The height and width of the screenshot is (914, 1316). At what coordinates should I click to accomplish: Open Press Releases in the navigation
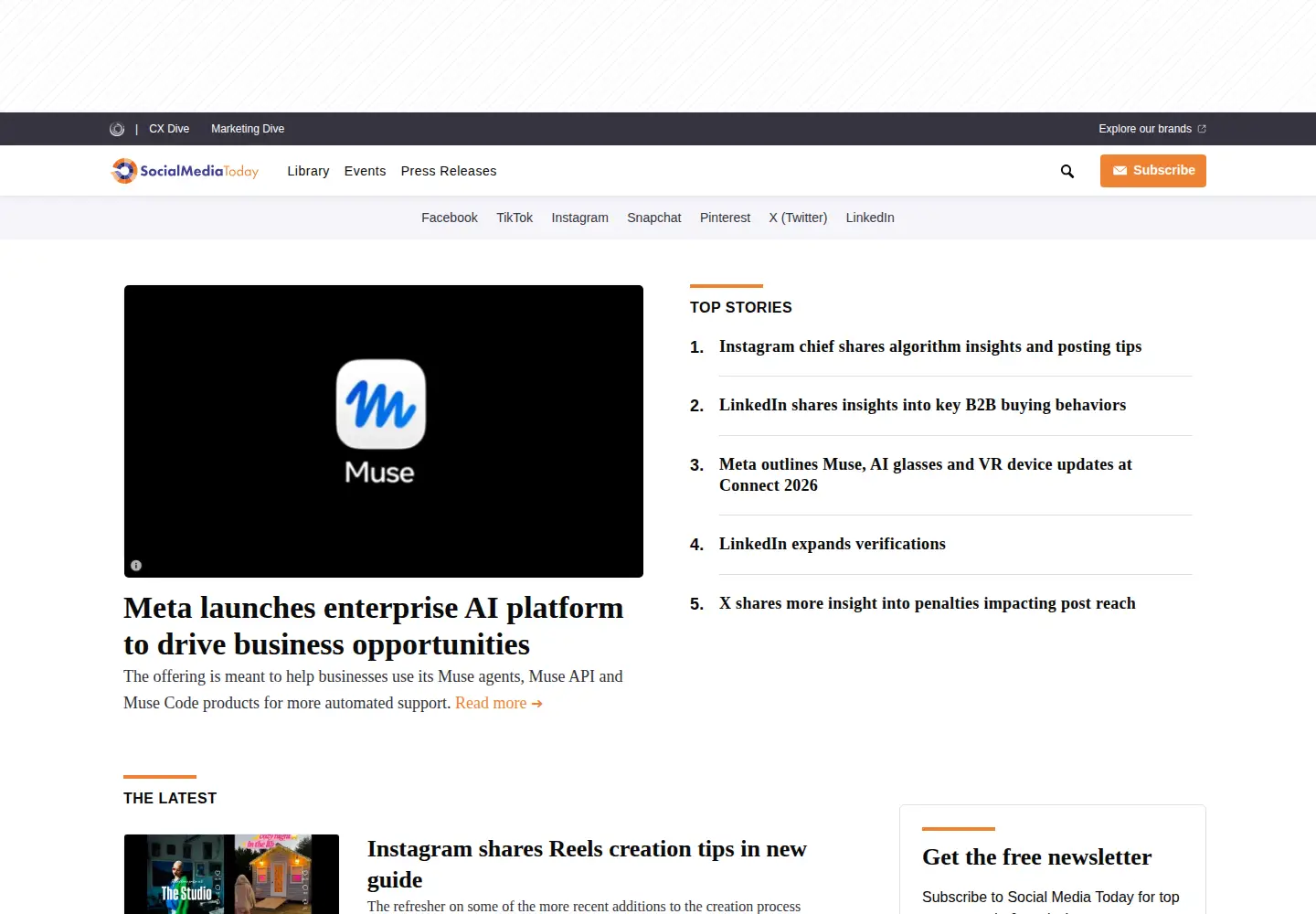449,171
